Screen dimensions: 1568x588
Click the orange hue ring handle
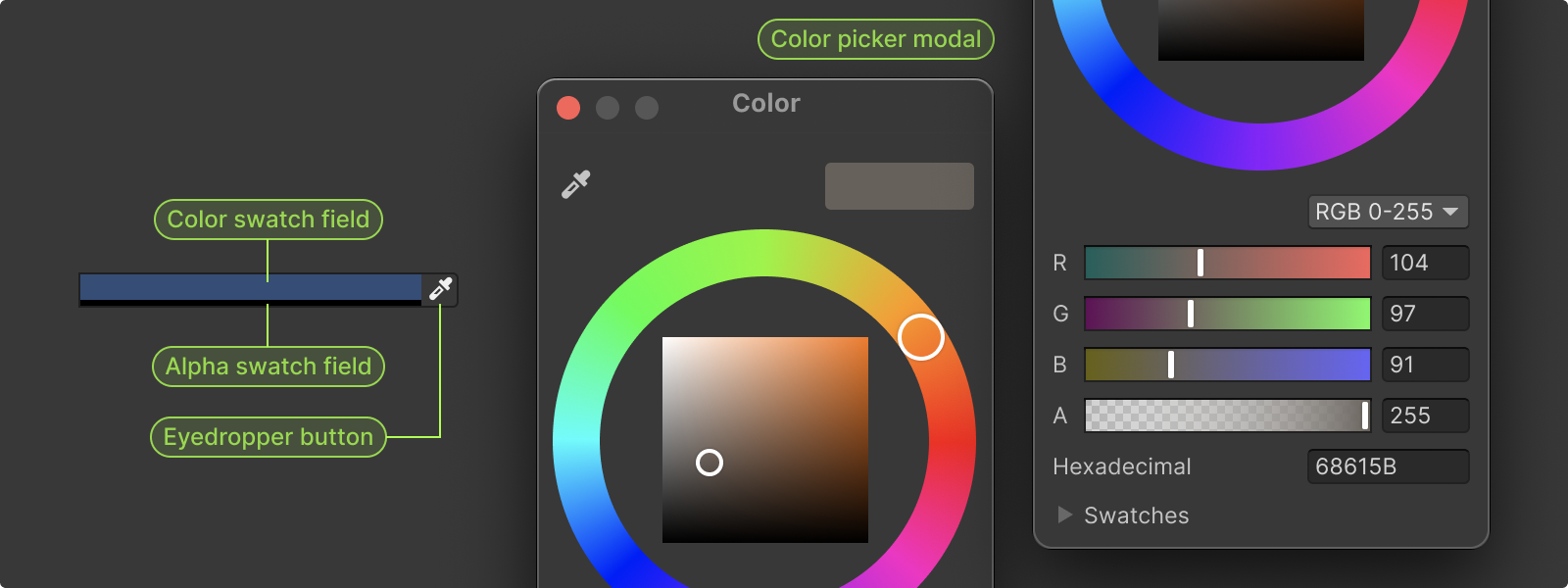pyautogui.click(x=921, y=337)
